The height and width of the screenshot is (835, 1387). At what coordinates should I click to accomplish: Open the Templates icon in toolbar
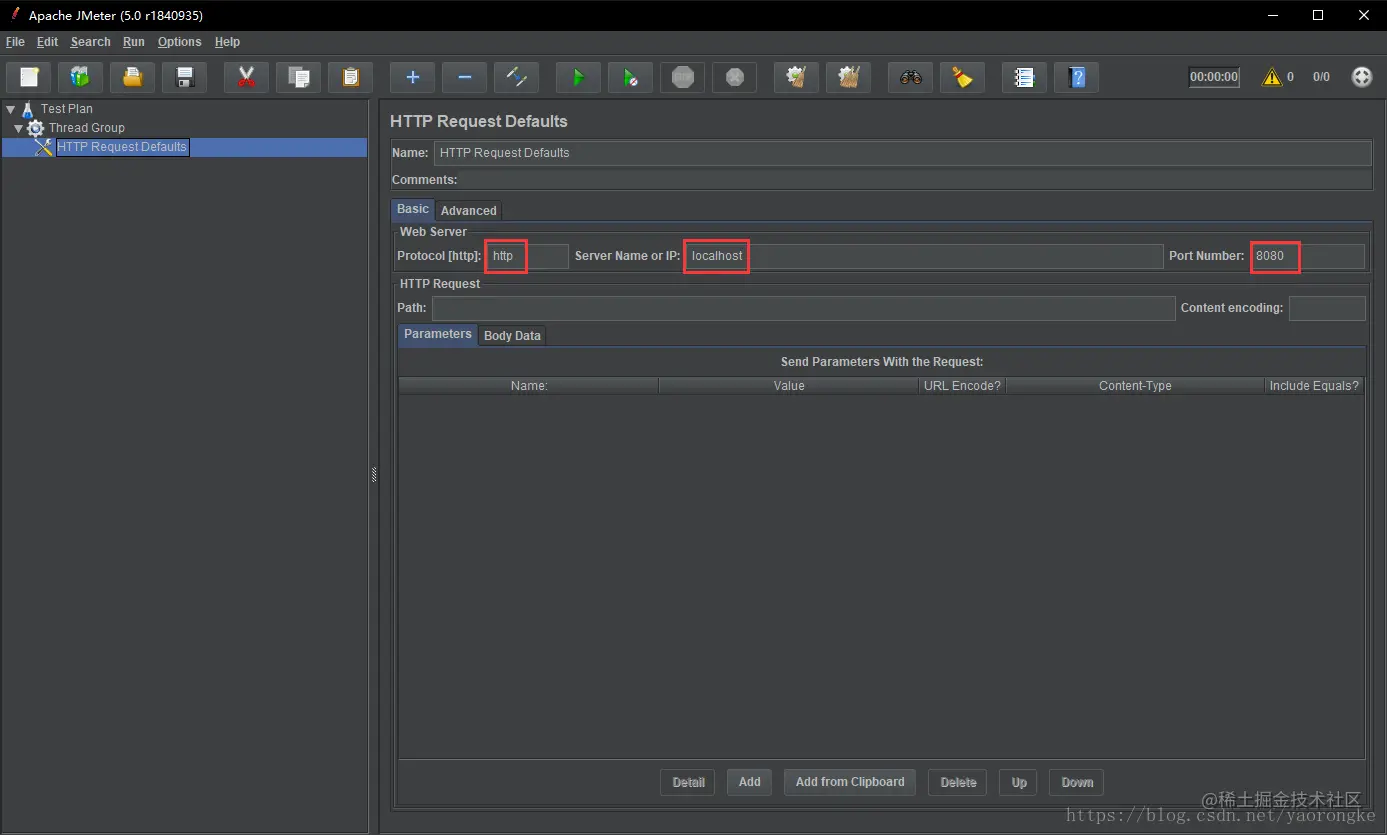pos(80,77)
